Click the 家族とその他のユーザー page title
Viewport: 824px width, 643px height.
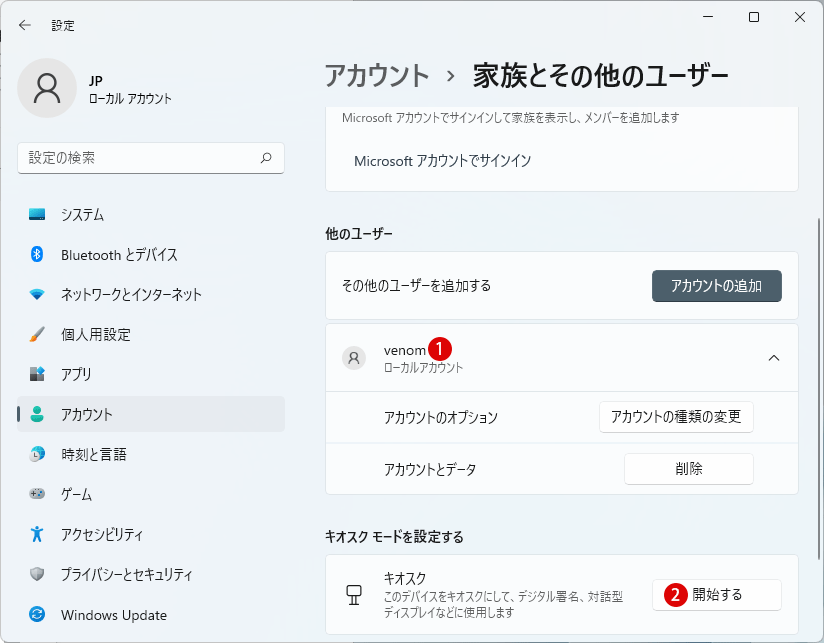(601, 76)
